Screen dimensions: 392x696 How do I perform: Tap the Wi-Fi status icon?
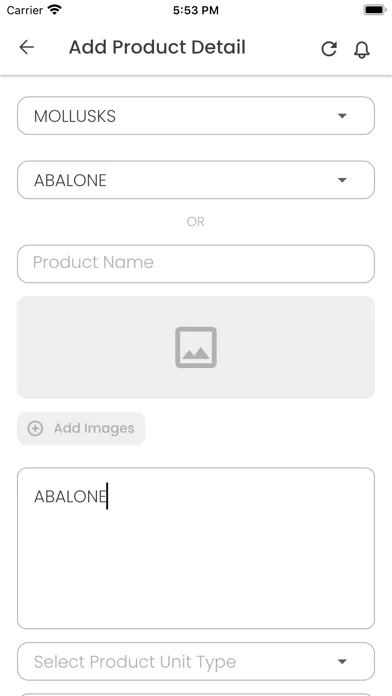[55, 10]
